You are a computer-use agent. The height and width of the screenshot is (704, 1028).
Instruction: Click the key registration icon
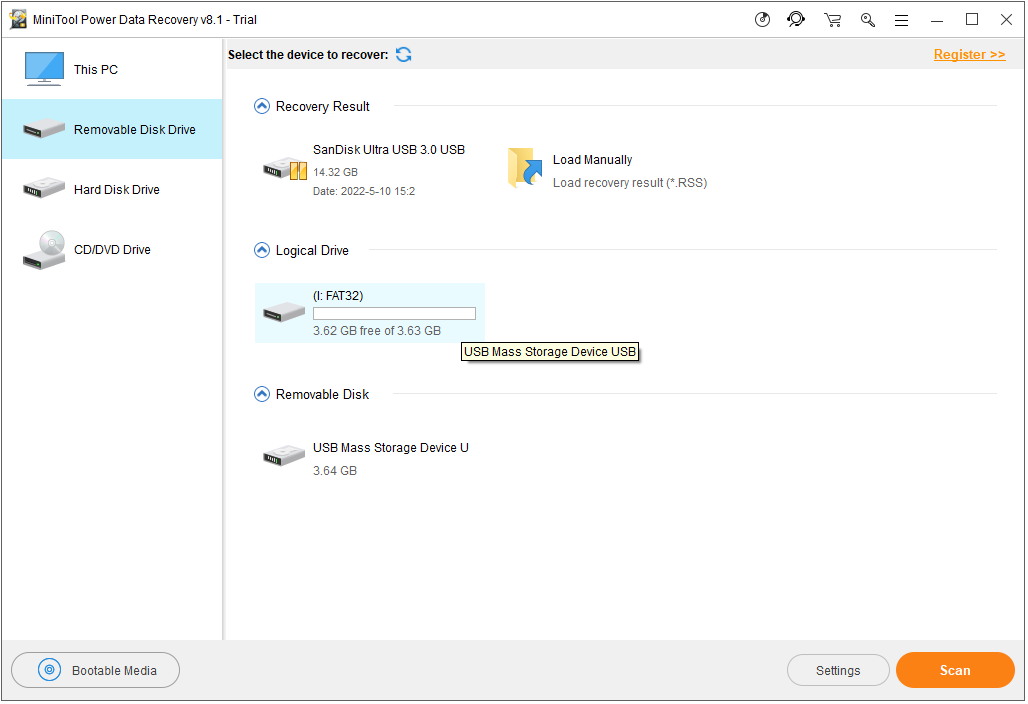coord(868,20)
